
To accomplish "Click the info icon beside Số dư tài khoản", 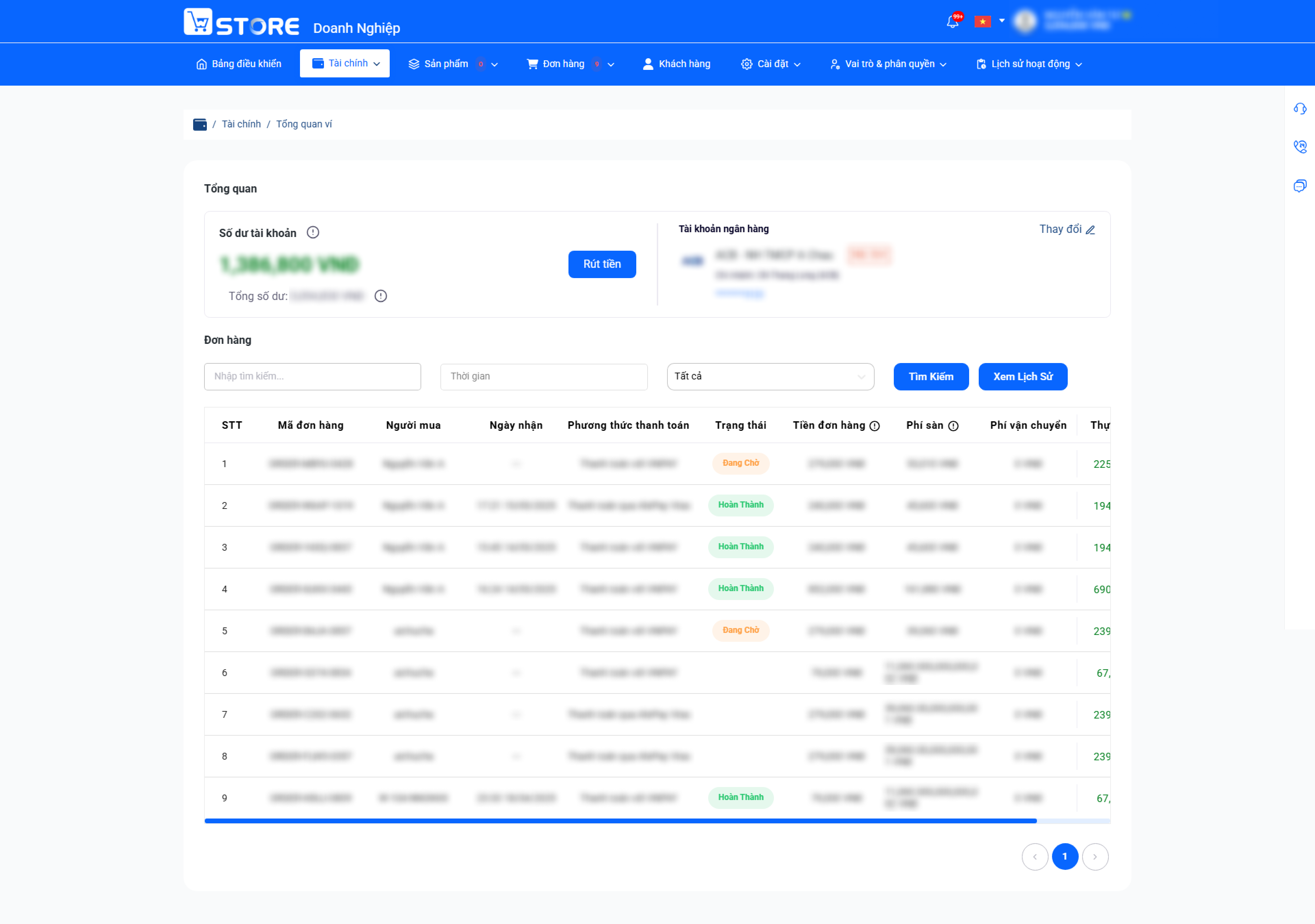I will click(x=313, y=233).
